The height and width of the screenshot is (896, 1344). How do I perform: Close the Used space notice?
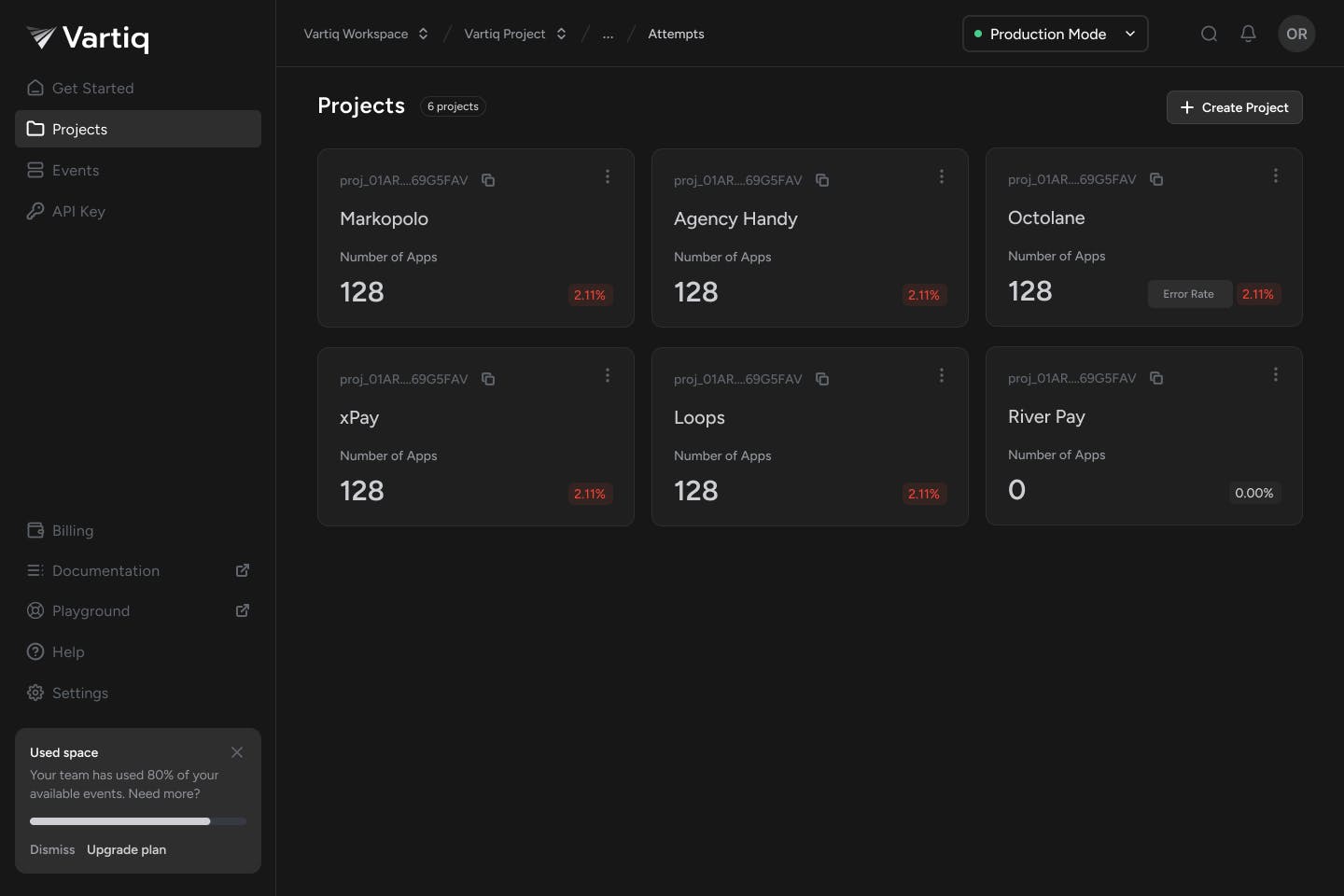click(237, 752)
